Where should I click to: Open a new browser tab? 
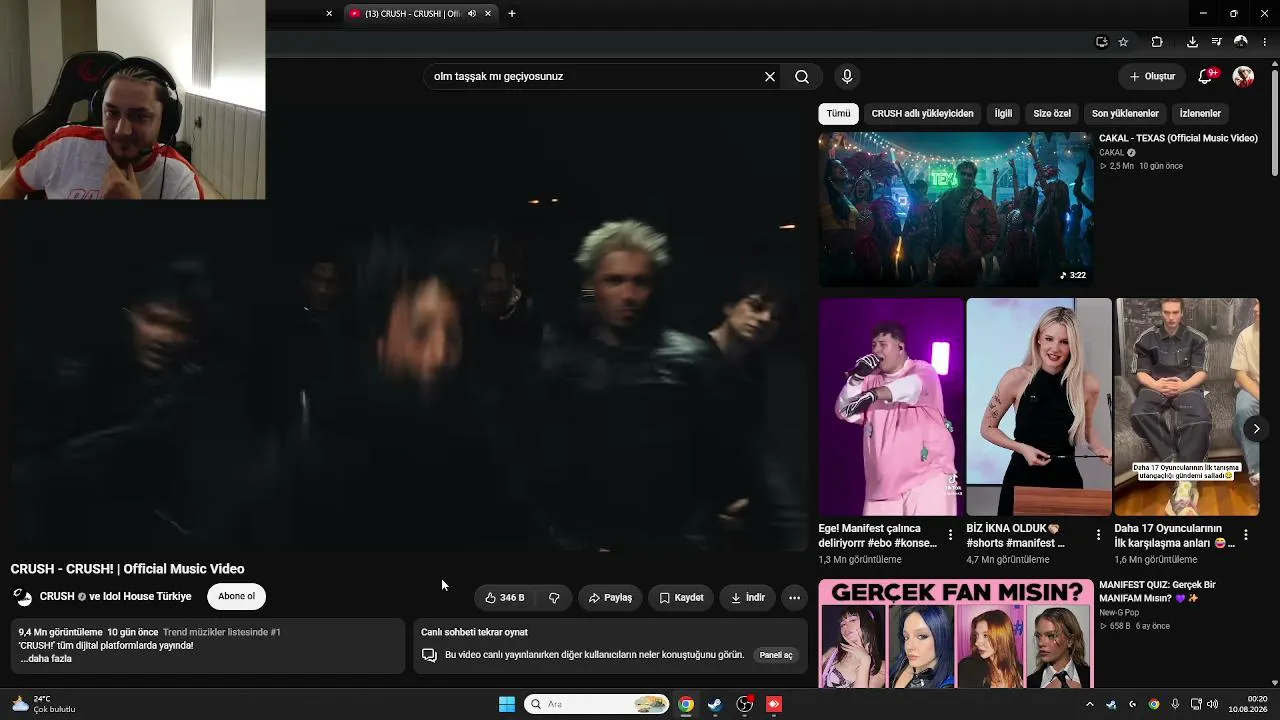(x=512, y=14)
